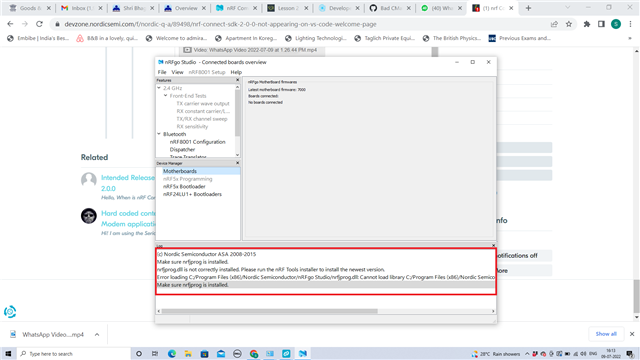Image resolution: width=640 pixels, height=360 pixels.
Task: Open the Chrome profile avatar S
Action: tap(616, 24)
